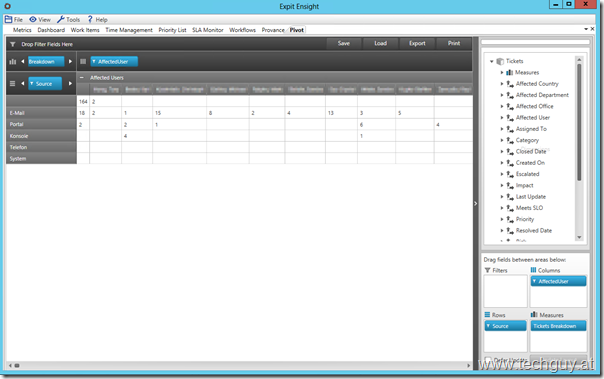Click the bar chart icon beside Breakdown
Screen dimensions: 604x379
13,62
